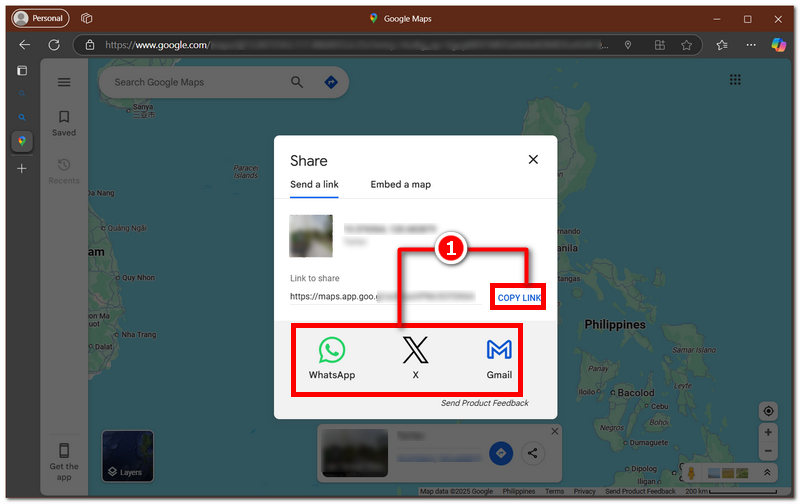The image size is (800, 504).
Task: Click the location permission icon in the address bar
Action: click(x=628, y=45)
